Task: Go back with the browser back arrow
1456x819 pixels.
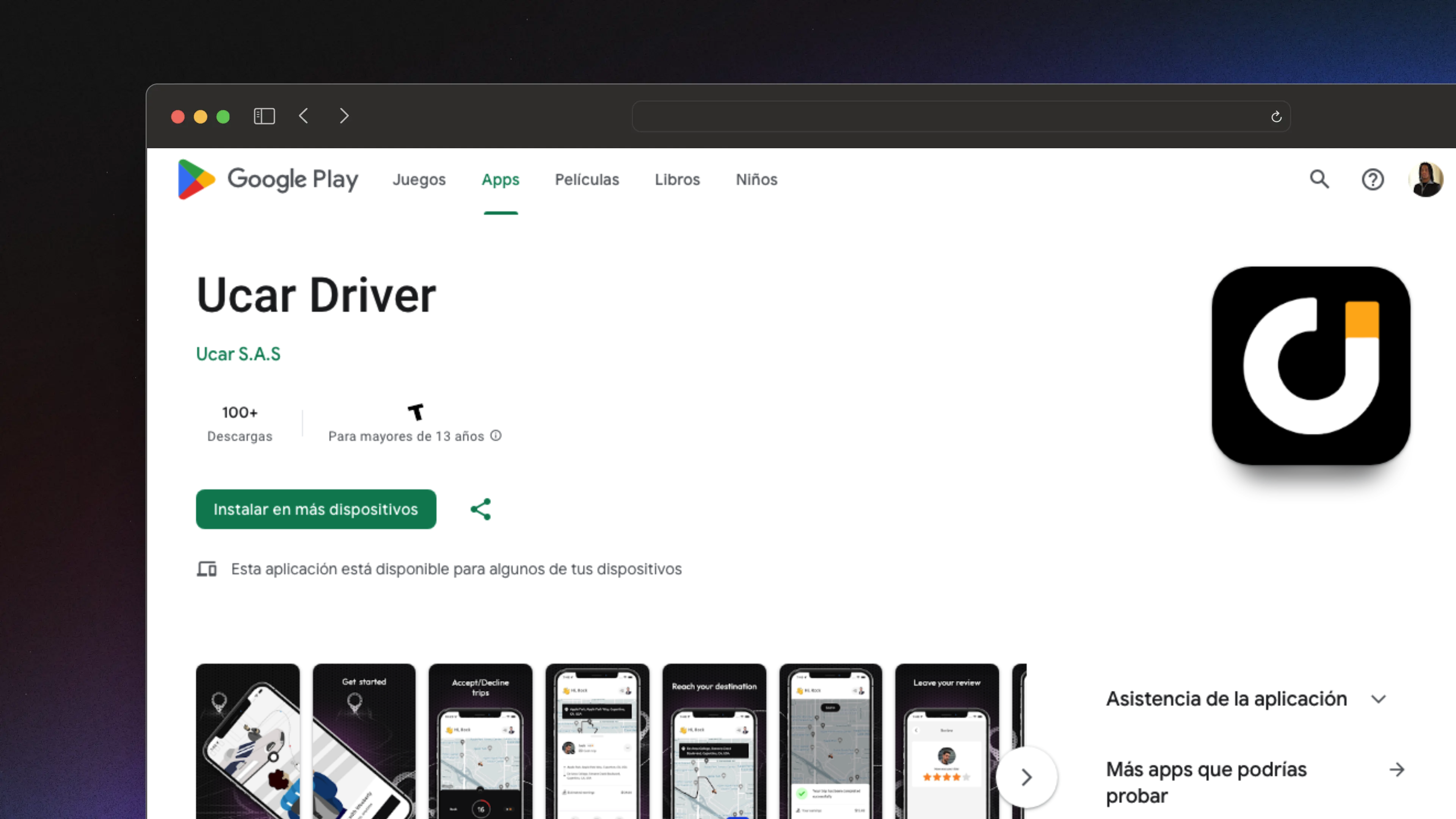Action: [x=303, y=116]
